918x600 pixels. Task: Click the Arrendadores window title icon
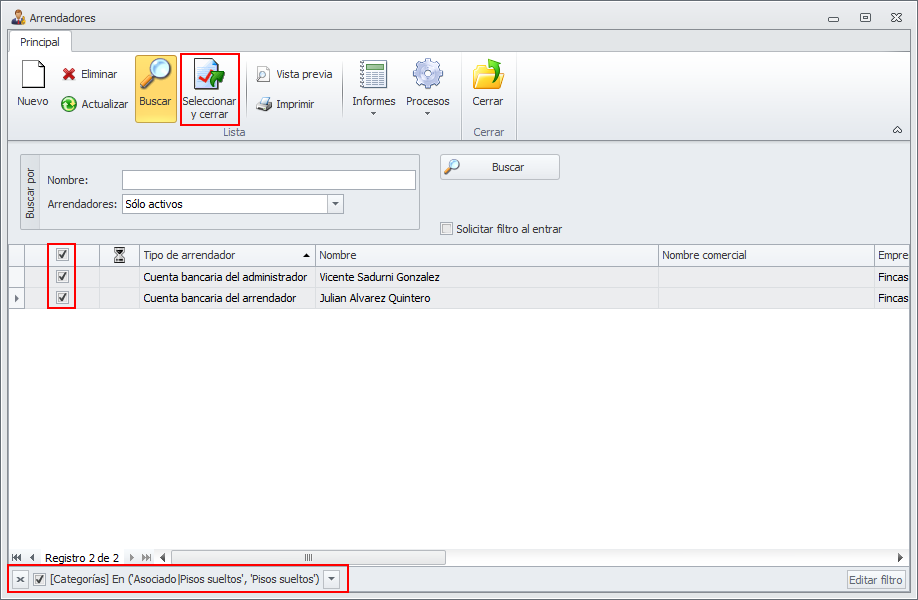(x=18, y=17)
